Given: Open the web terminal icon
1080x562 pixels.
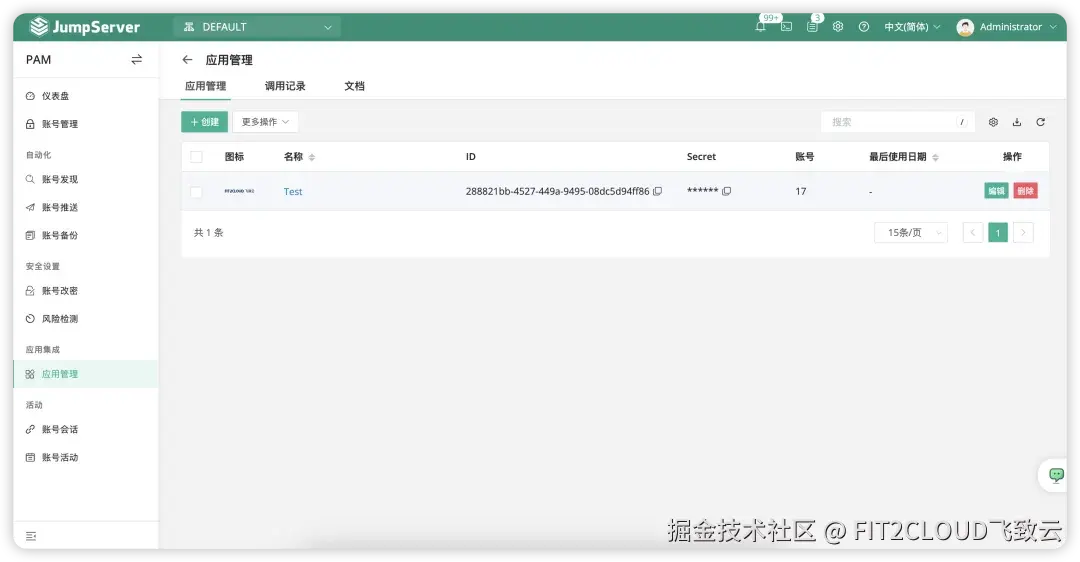Looking at the screenshot, I should point(786,27).
